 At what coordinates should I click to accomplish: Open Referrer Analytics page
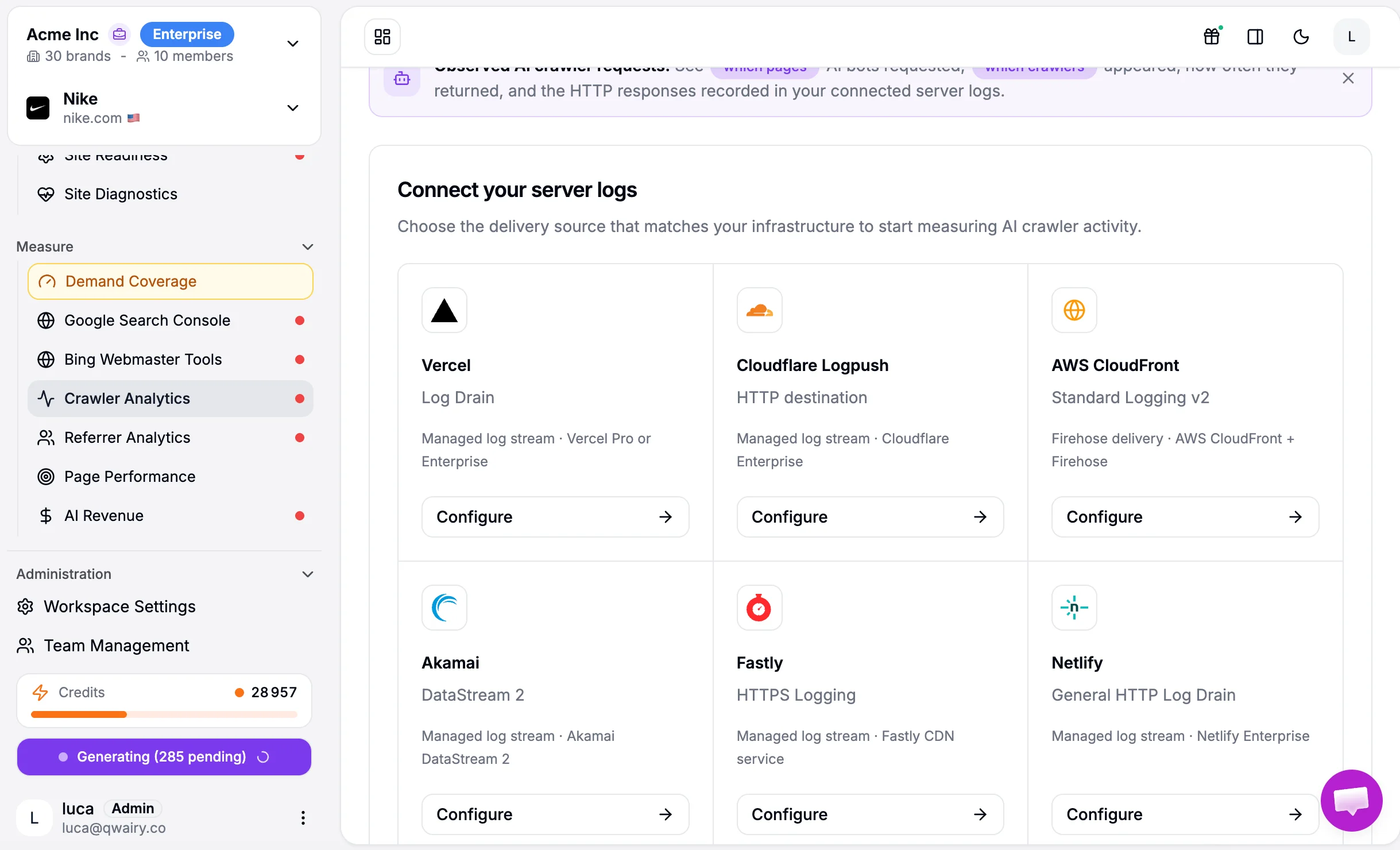point(171,438)
